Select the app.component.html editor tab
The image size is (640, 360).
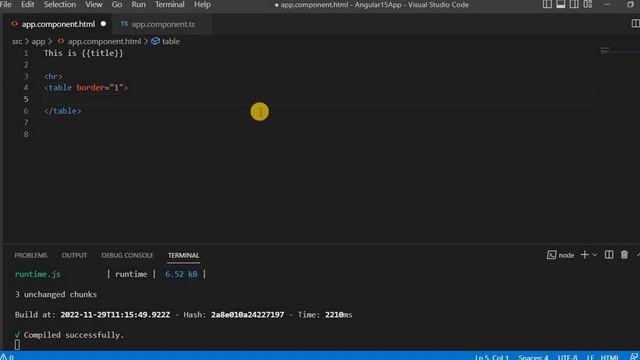pyautogui.click(x=58, y=24)
